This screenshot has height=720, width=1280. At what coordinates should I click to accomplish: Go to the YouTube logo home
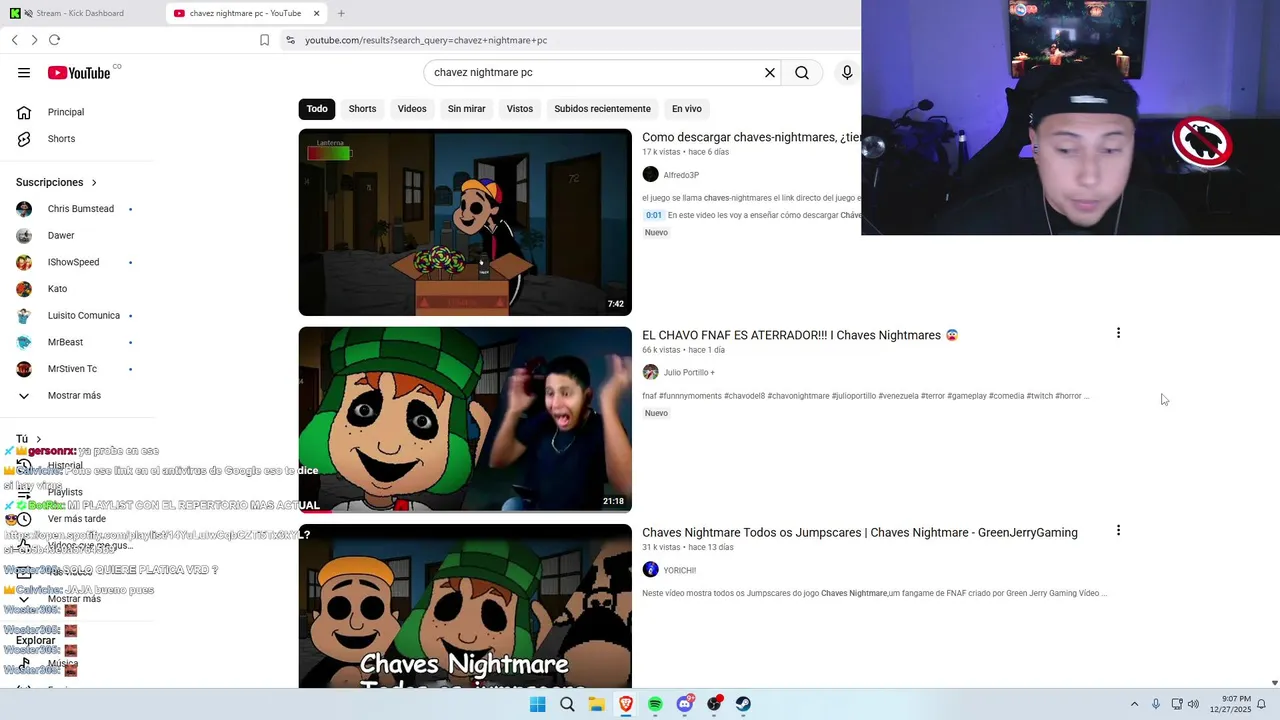tap(78, 72)
